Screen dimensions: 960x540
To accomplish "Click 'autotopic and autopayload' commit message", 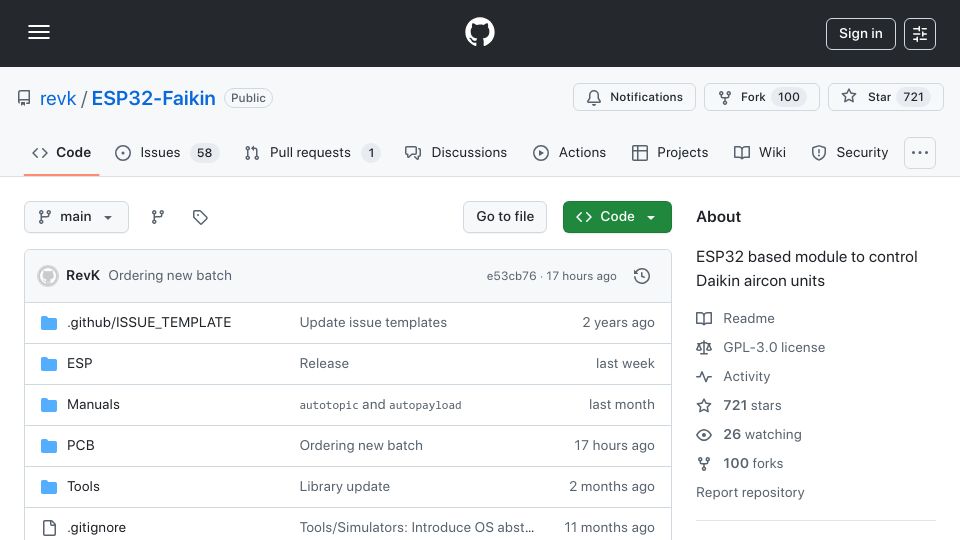I will point(380,405).
